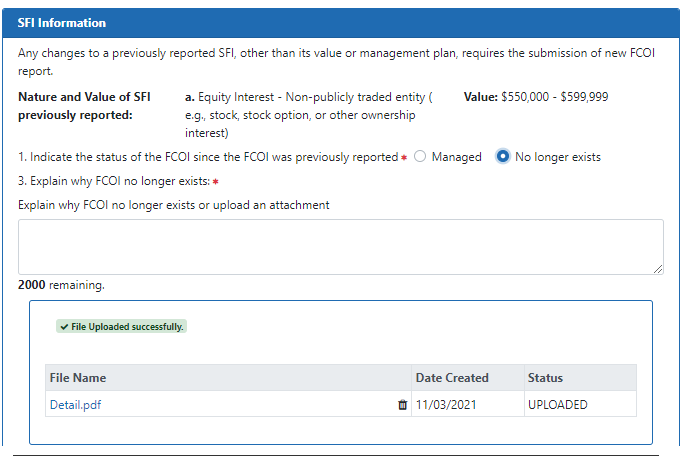
Task: Click the Status column header
Action: [x=545, y=378]
